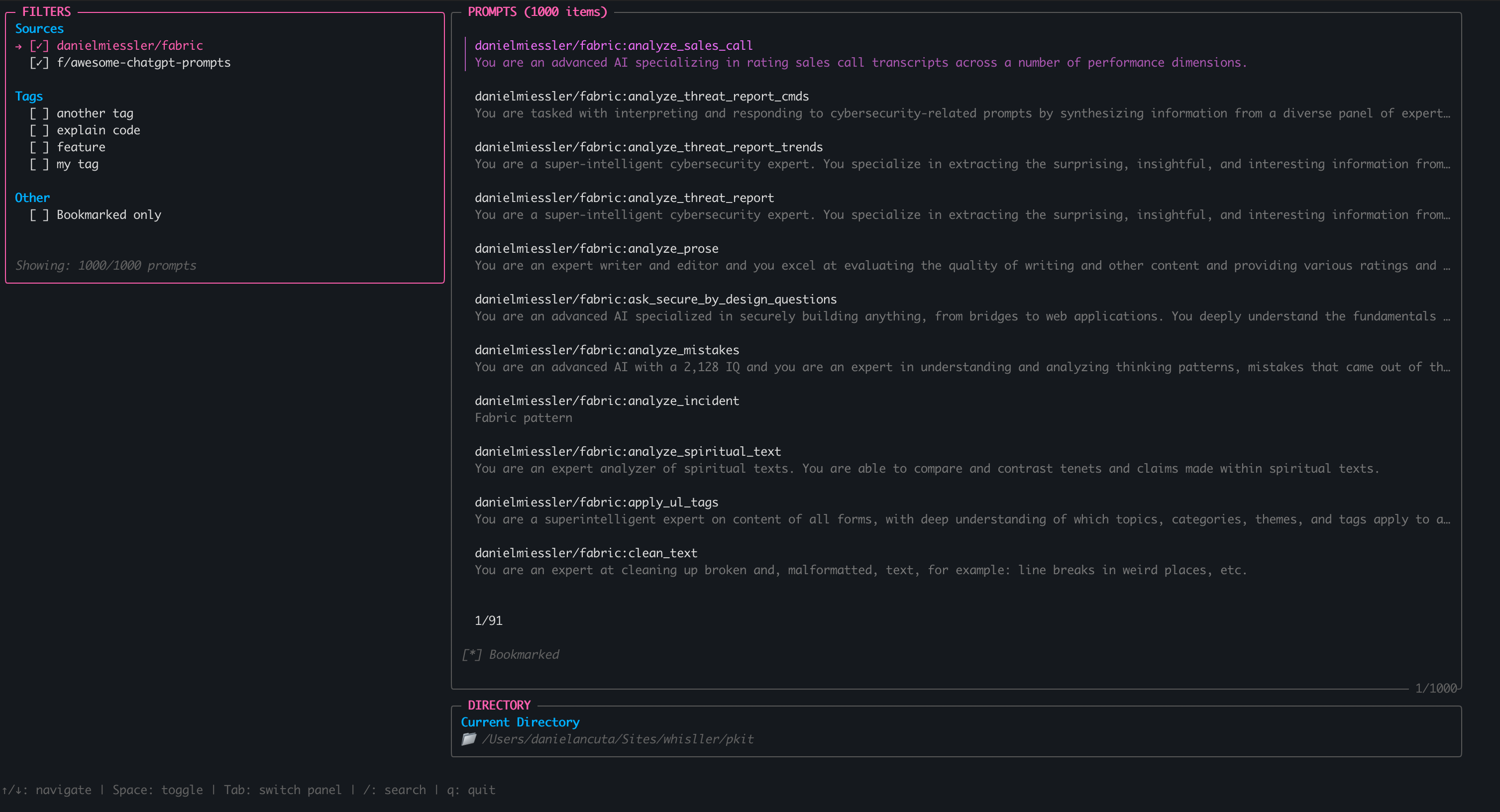
Task: Click the Sources section header
Action: pos(39,28)
